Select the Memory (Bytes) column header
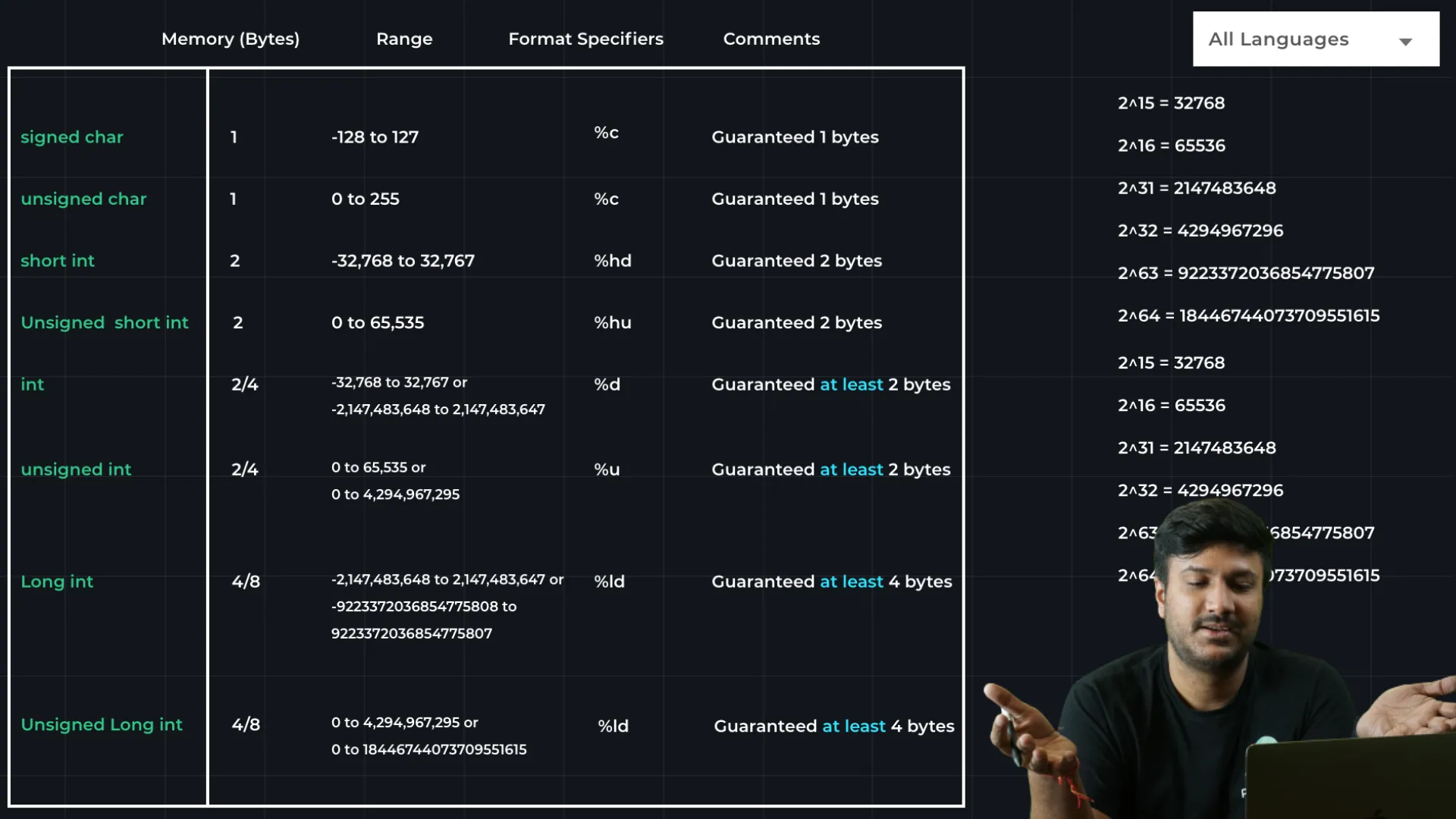This screenshot has height=819, width=1456. tap(231, 39)
